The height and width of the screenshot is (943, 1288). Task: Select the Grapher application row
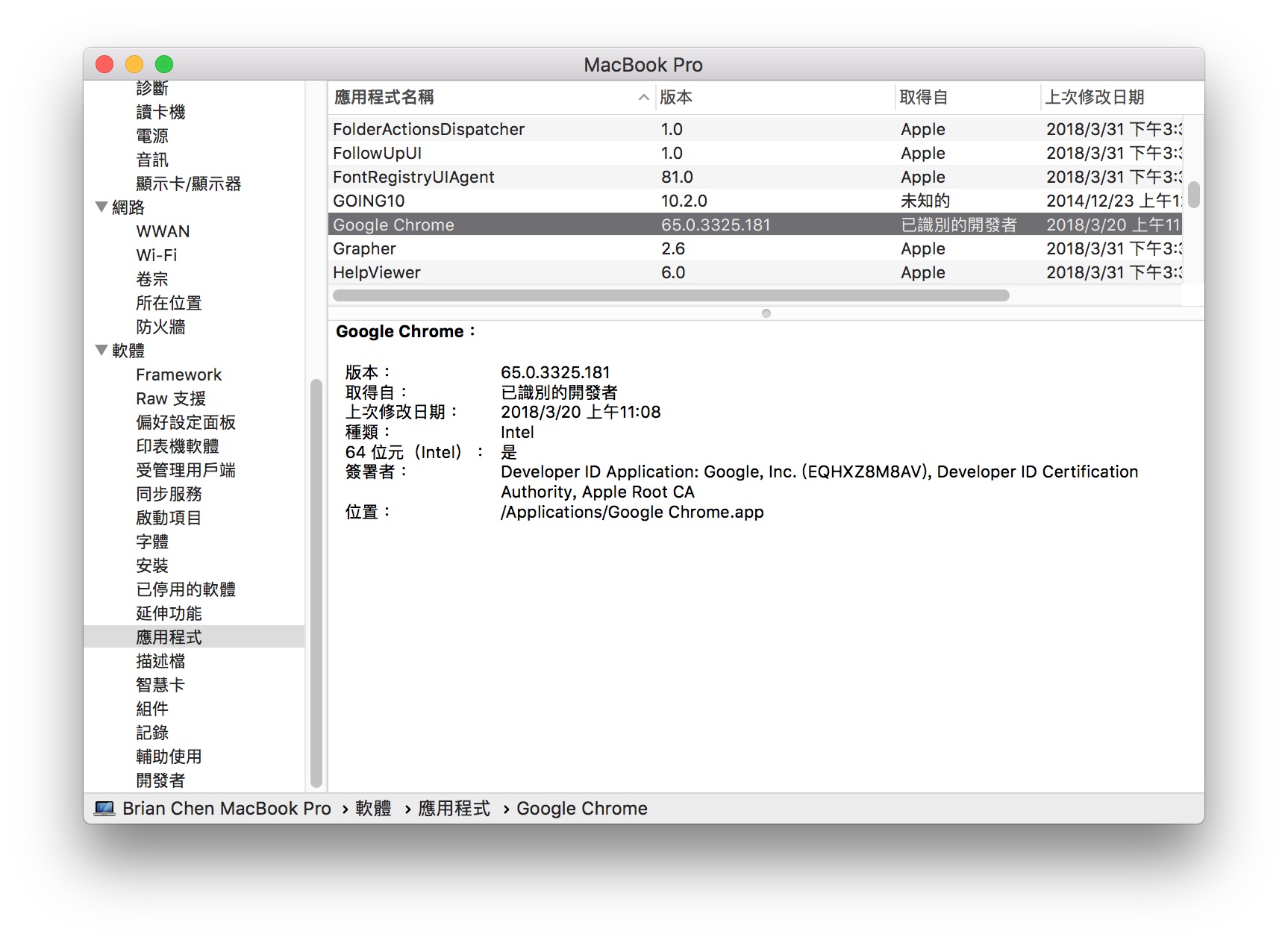(755, 248)
